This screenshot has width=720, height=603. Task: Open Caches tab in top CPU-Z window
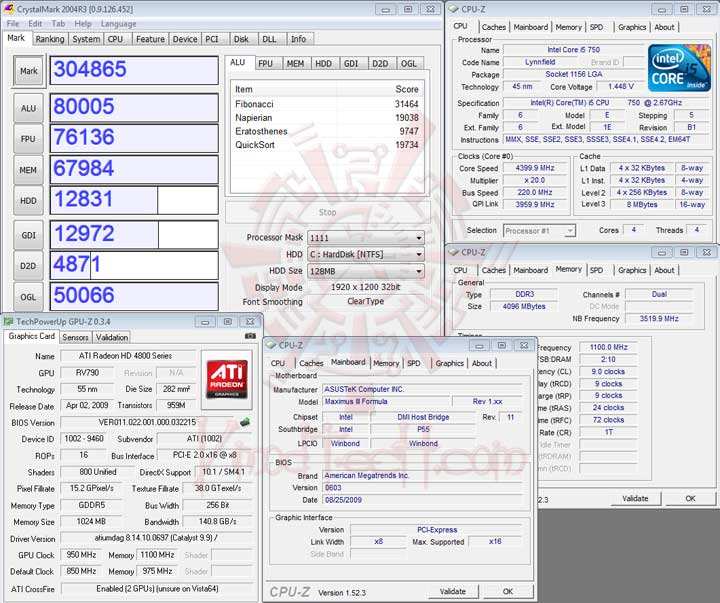click(494, 27)
